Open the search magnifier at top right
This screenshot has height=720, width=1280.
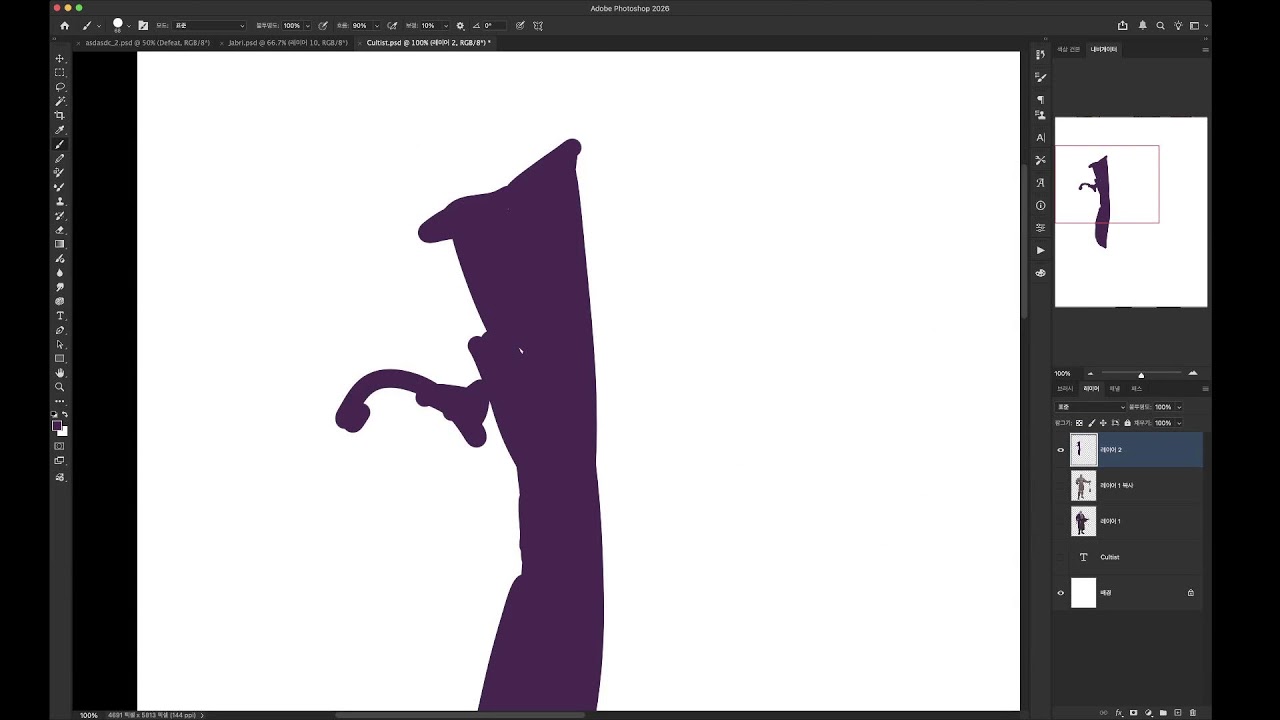point(1160,25)
